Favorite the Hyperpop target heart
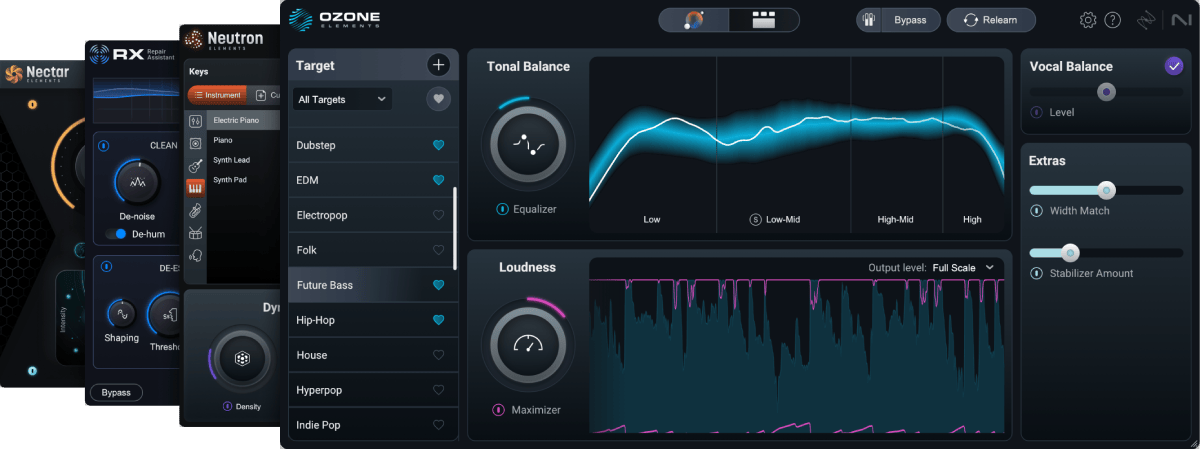The height and width of the screenshot is (449, 1200). (438, 391)
